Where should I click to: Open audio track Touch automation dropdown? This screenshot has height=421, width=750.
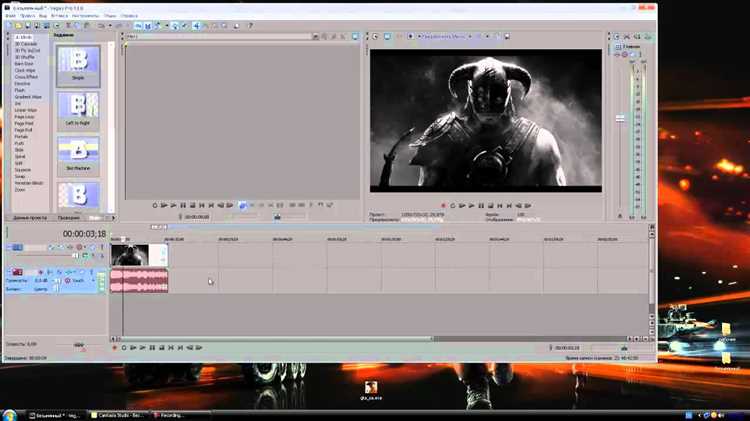[x=93, y=280]
